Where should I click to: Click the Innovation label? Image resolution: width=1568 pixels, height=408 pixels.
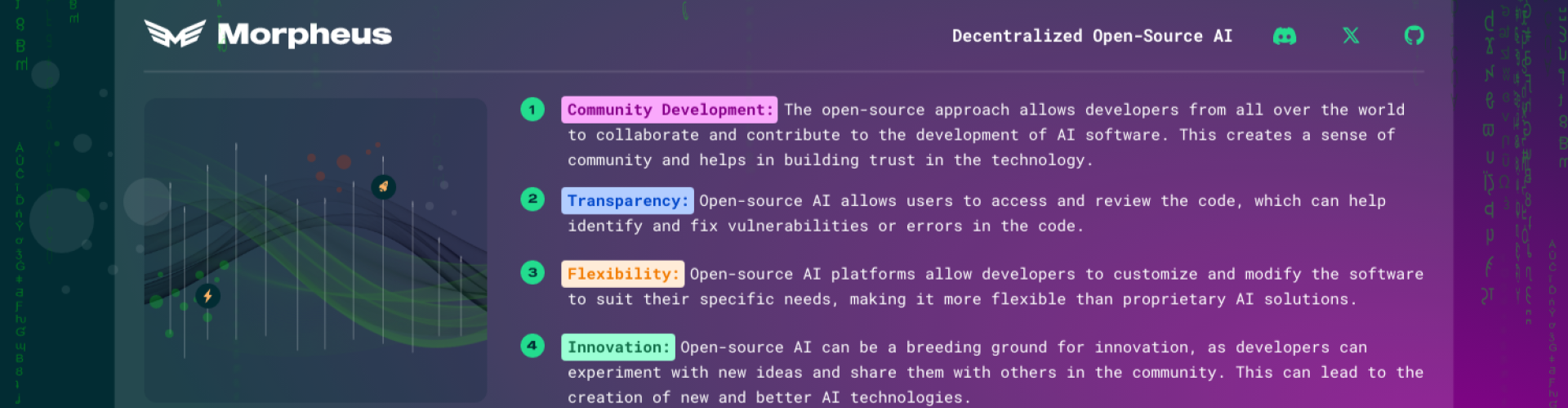click(618, 347)
